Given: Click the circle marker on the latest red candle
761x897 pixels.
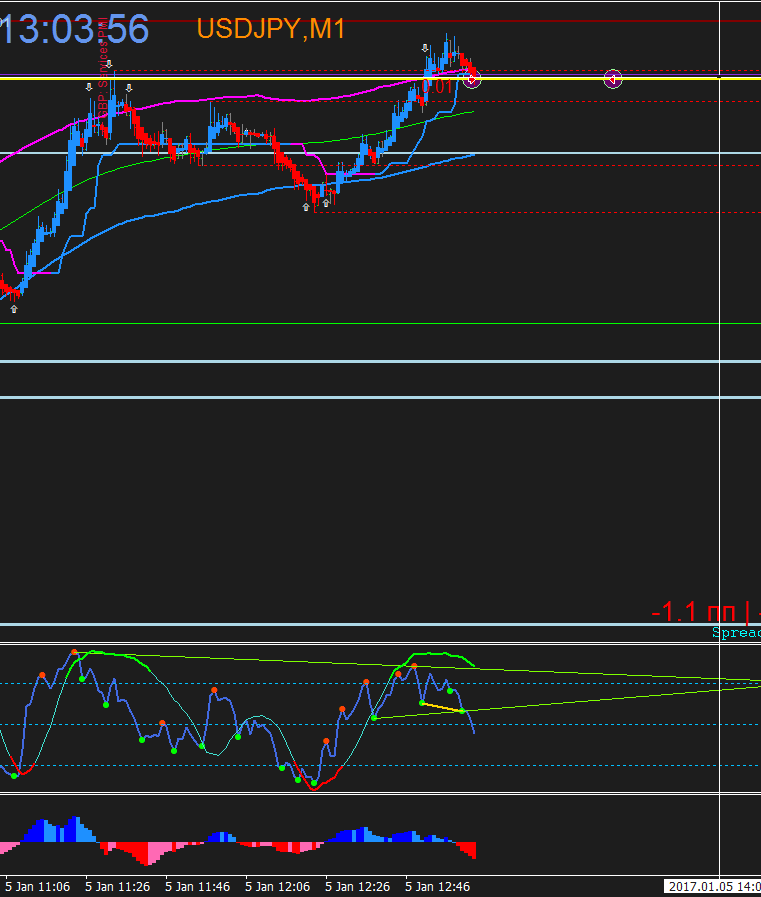Looking at the screenshot, I should pyautogui.click(x=471, y=79).
